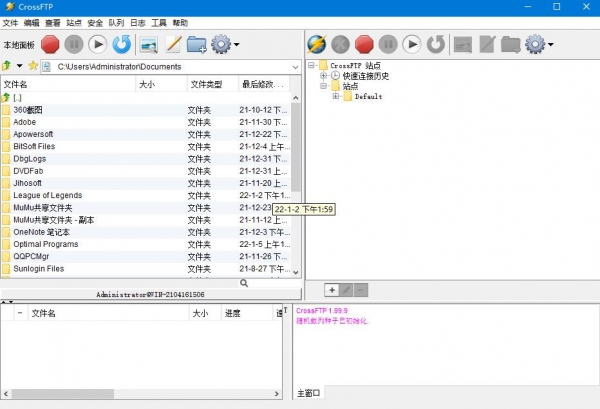This screenshot has width=600, height=409.
Task: Click file list scroll down arrow
Action: click(x=296, y=272)
